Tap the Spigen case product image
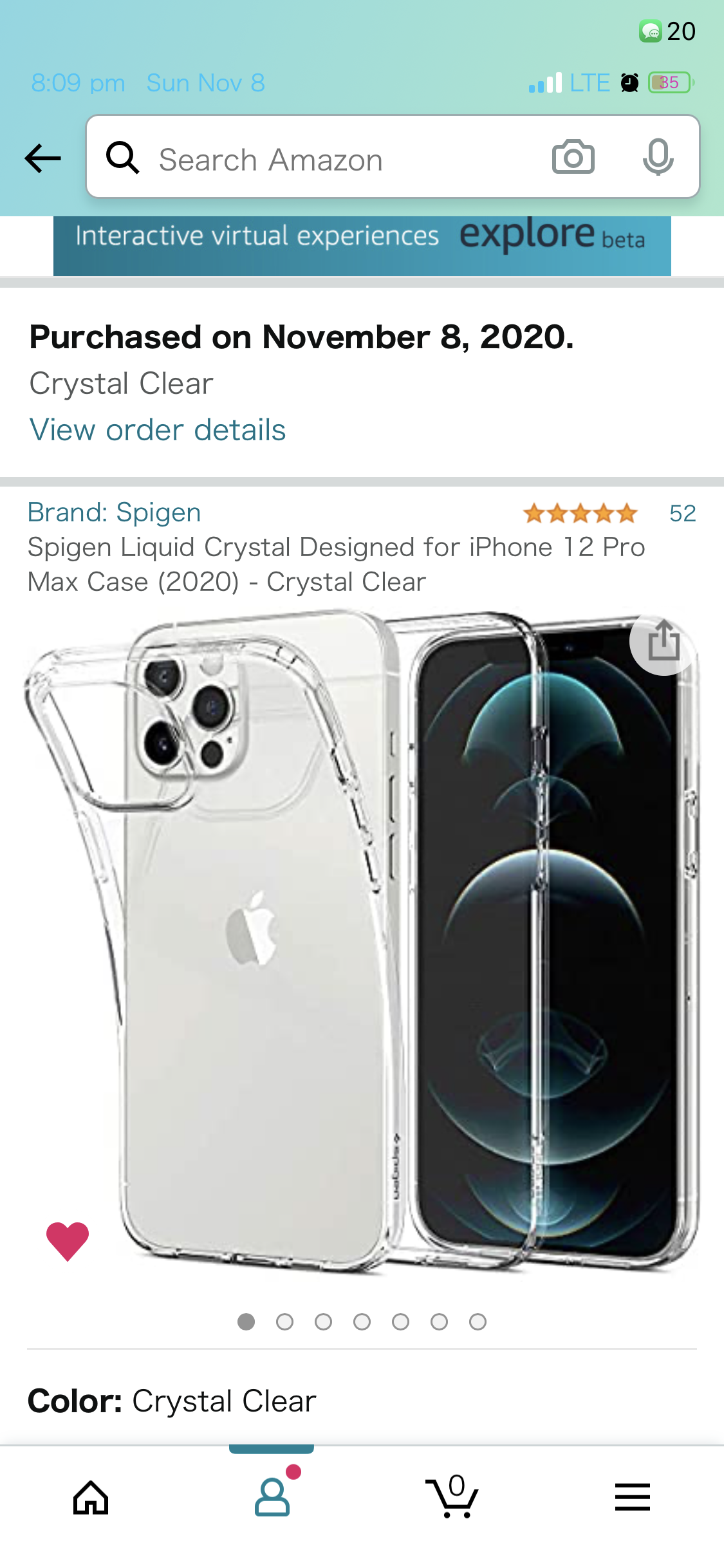Viewport: 724px width, 1568px height. pos(362,943)
